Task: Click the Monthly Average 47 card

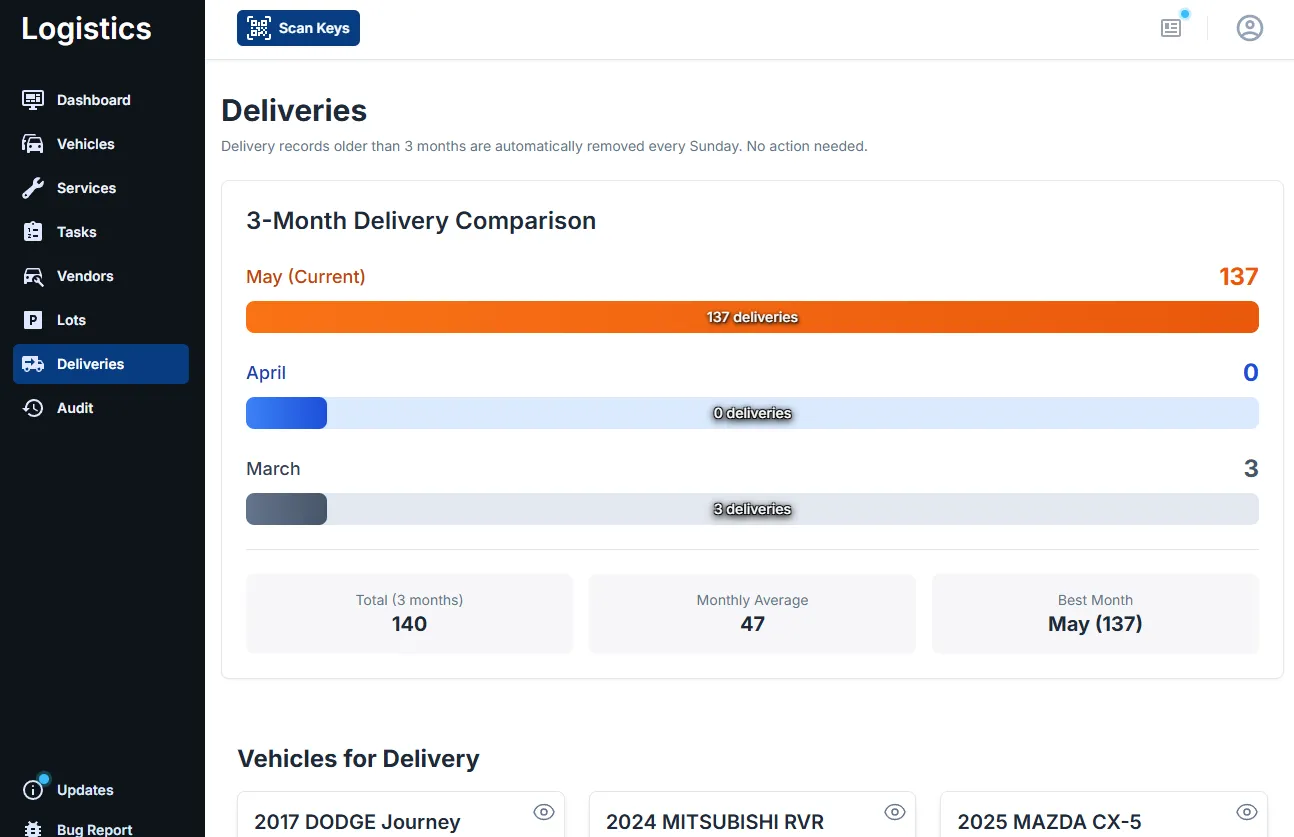Action: click(752, 614)
